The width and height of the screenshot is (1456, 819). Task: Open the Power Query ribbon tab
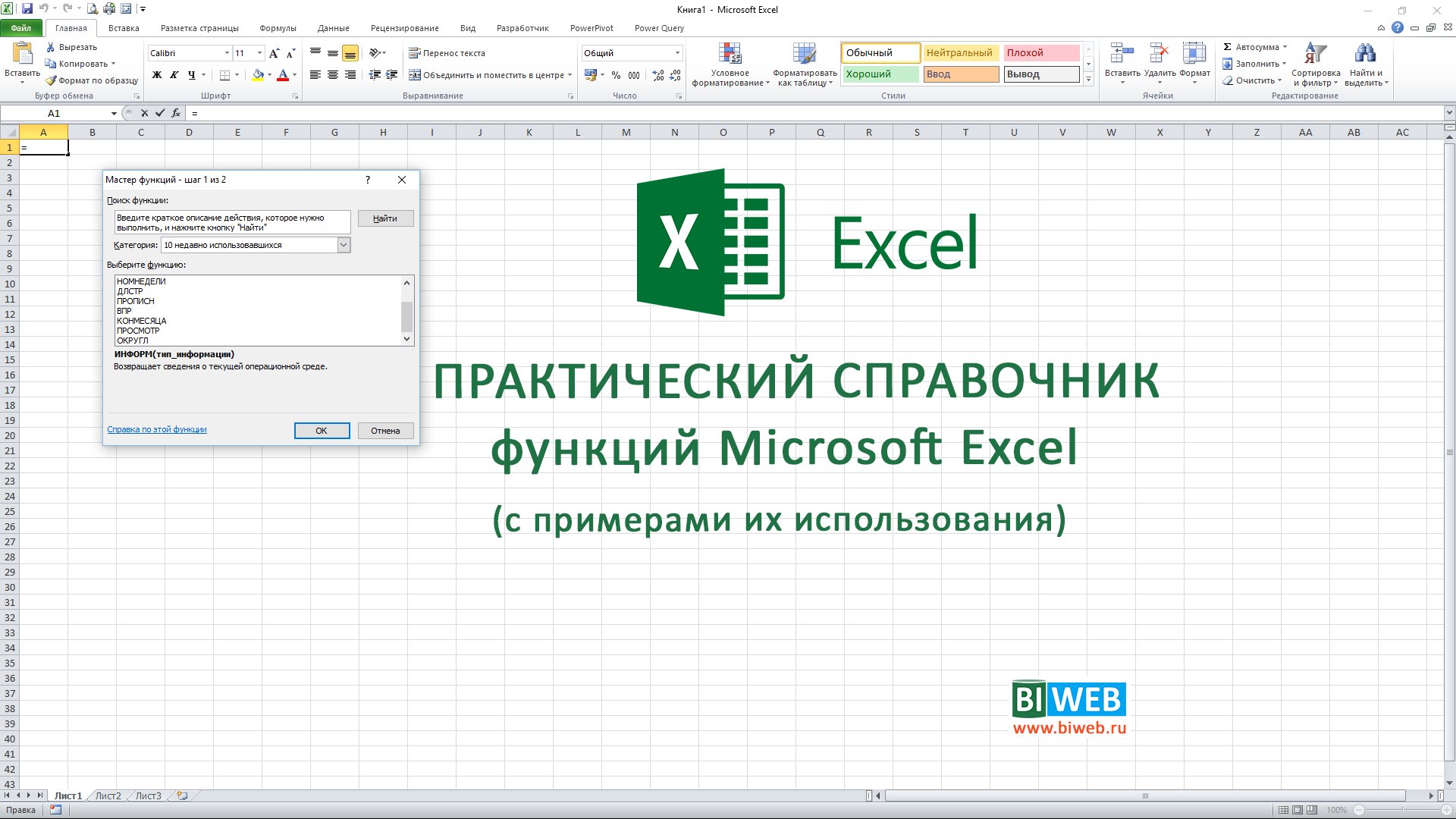click(x=659, y=28)
